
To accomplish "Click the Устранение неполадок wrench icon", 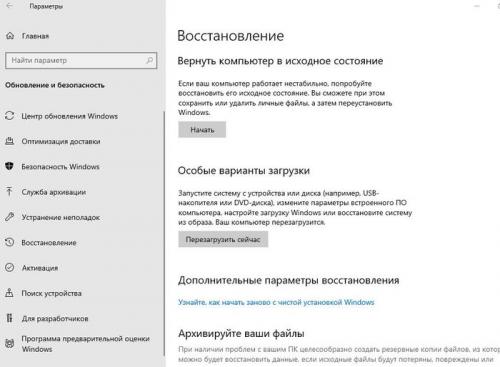I will click(10, 217).
